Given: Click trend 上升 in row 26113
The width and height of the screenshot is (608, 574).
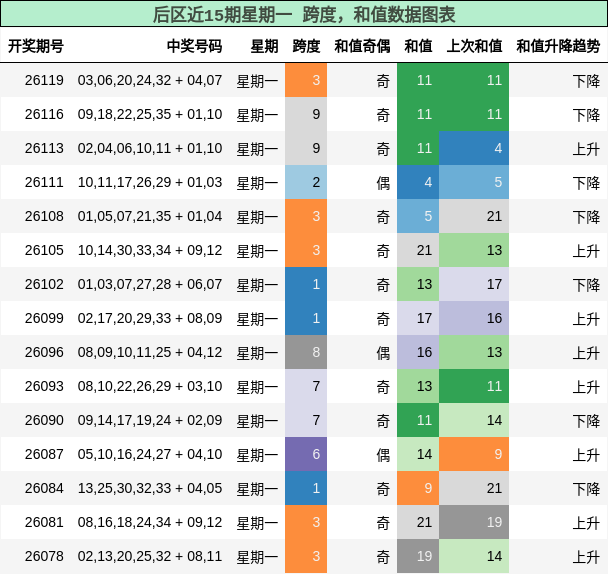Looking at the screenshot, I should coord(586,149).
